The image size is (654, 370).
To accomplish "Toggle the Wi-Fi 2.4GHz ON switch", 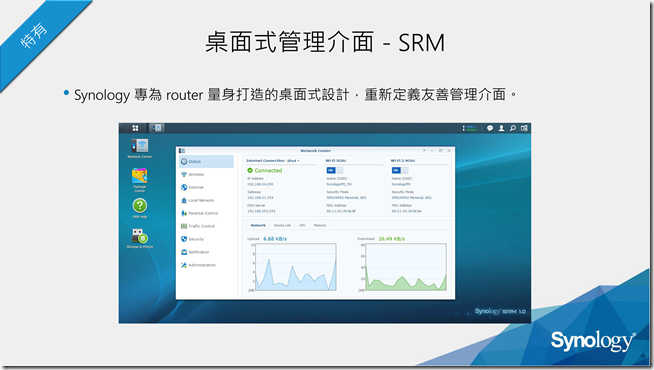I will [400, 170].
